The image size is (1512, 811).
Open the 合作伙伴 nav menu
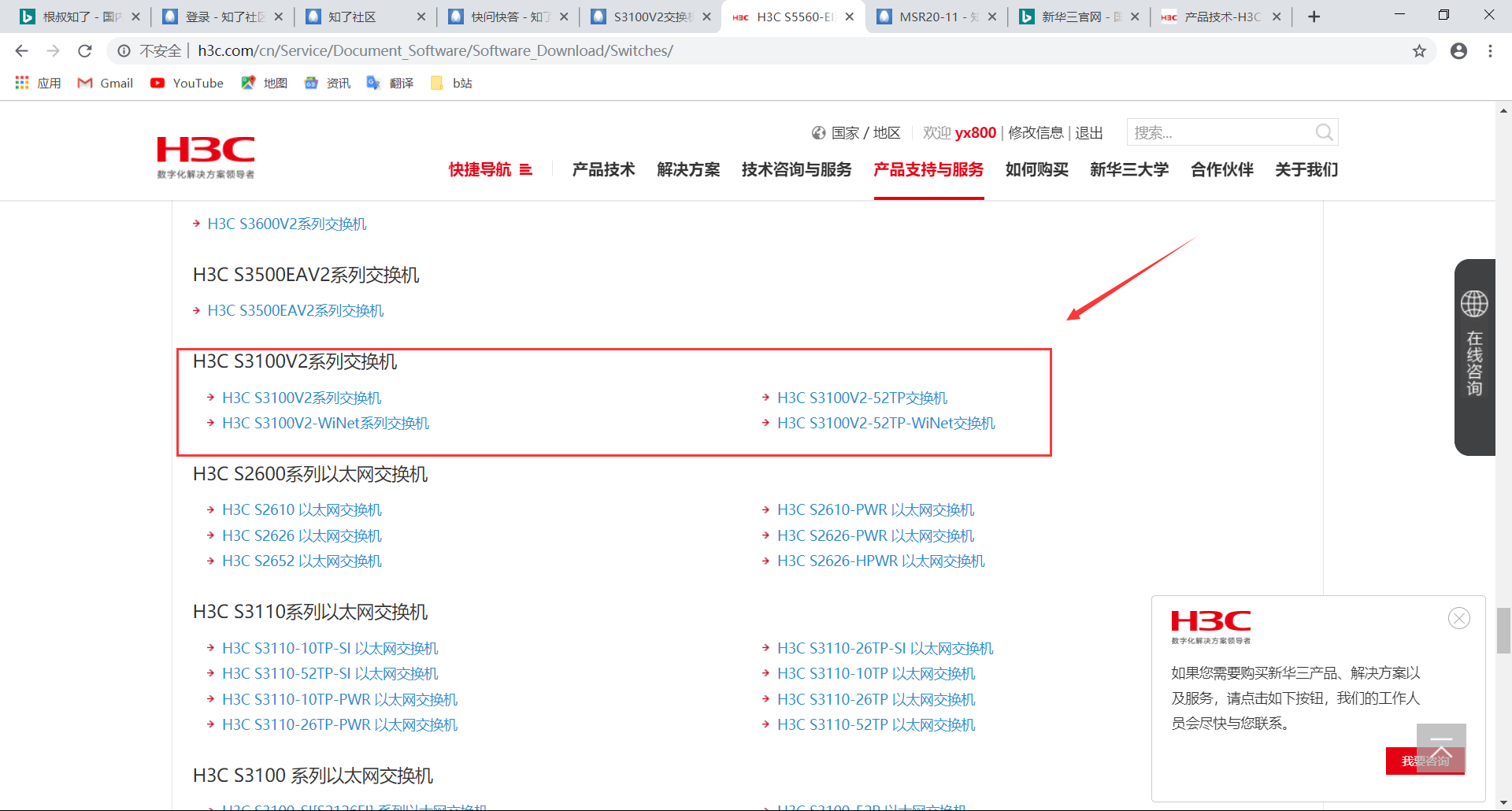1222,169
